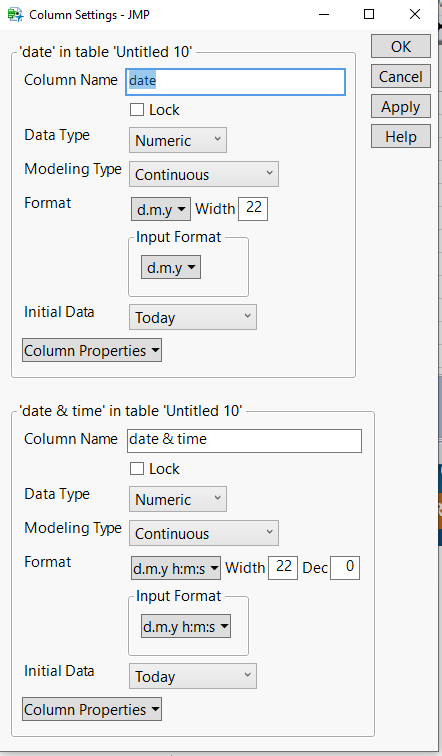Toggle Lock checkbox for the 'date' column

coord(137,110)
